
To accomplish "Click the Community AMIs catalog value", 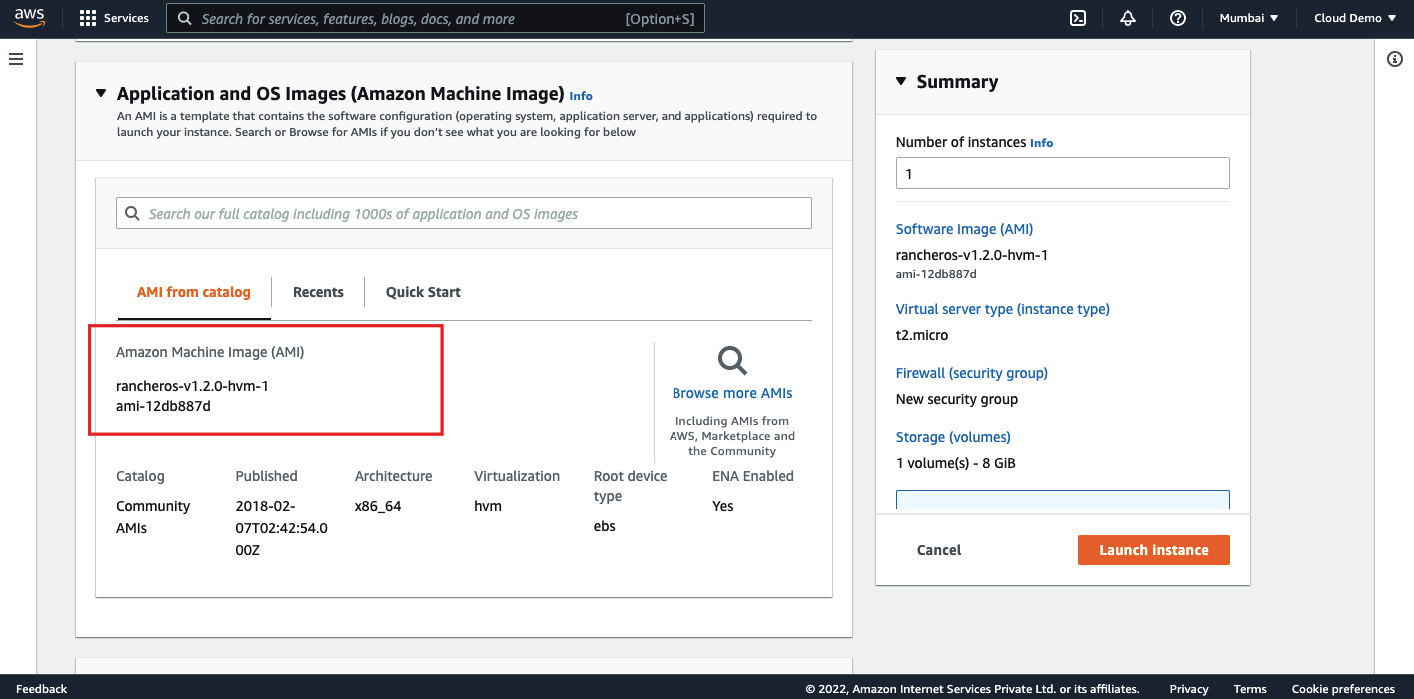I will [x=153, y=517].
